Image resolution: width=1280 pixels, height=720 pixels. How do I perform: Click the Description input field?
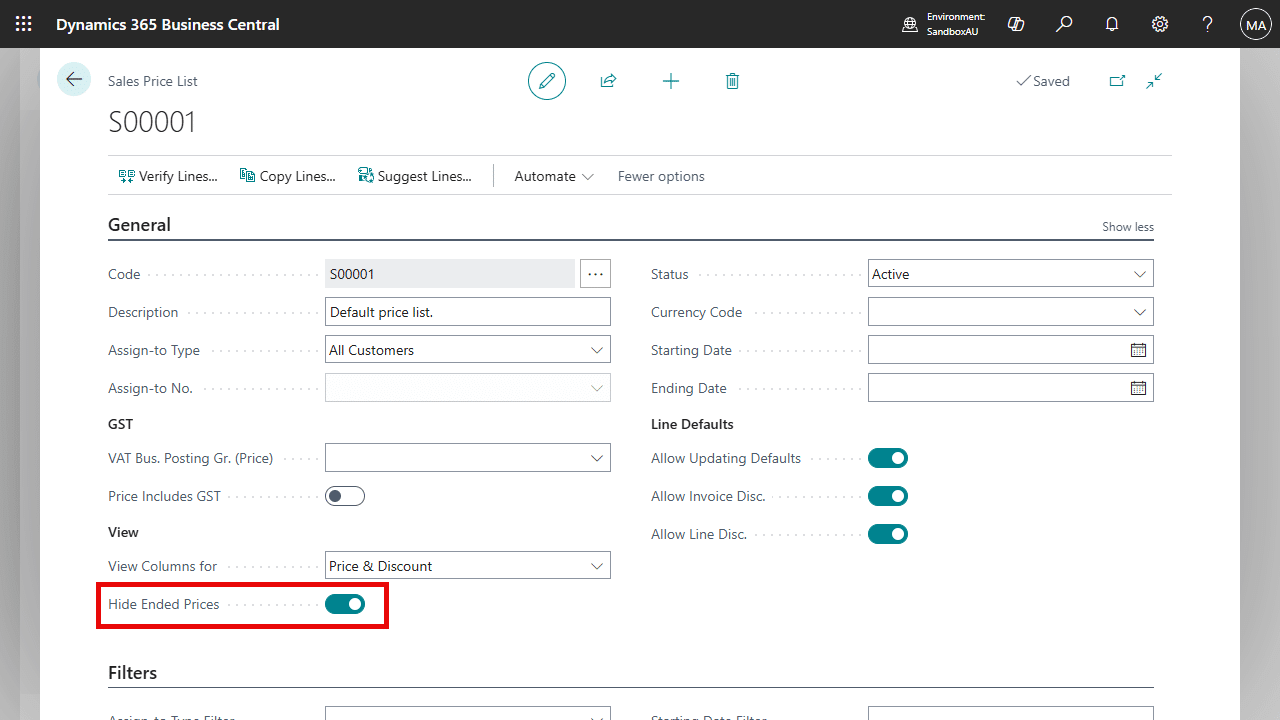(468, 312)
